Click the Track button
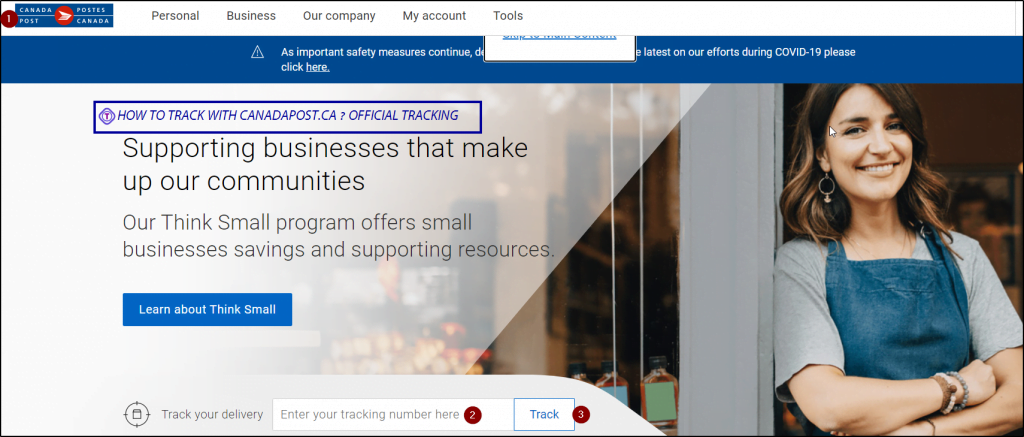Viewport: 1024px width, 437px height. pyautogui.click(x=544, y=414)
